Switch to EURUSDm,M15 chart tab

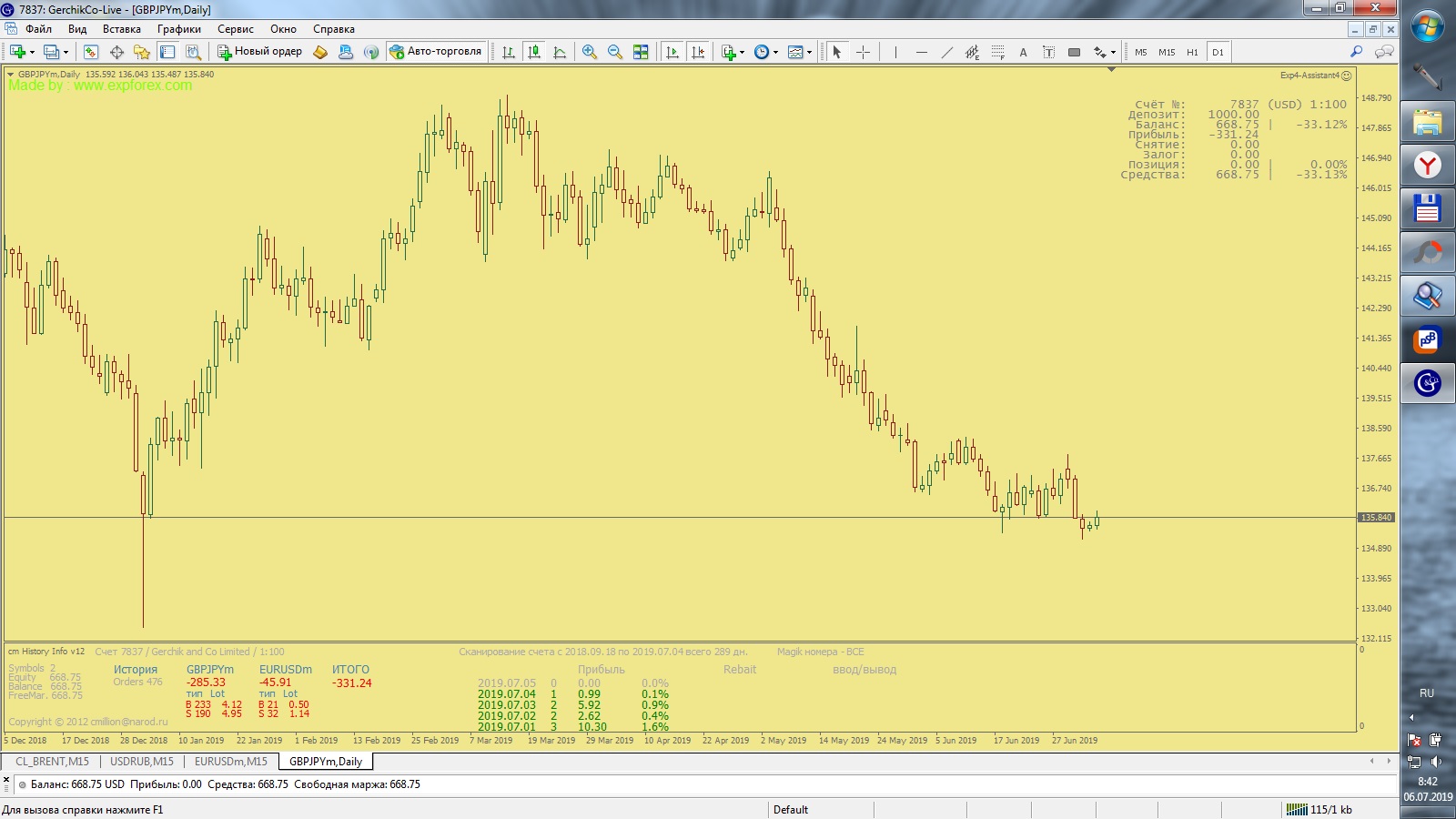point(231,762)
